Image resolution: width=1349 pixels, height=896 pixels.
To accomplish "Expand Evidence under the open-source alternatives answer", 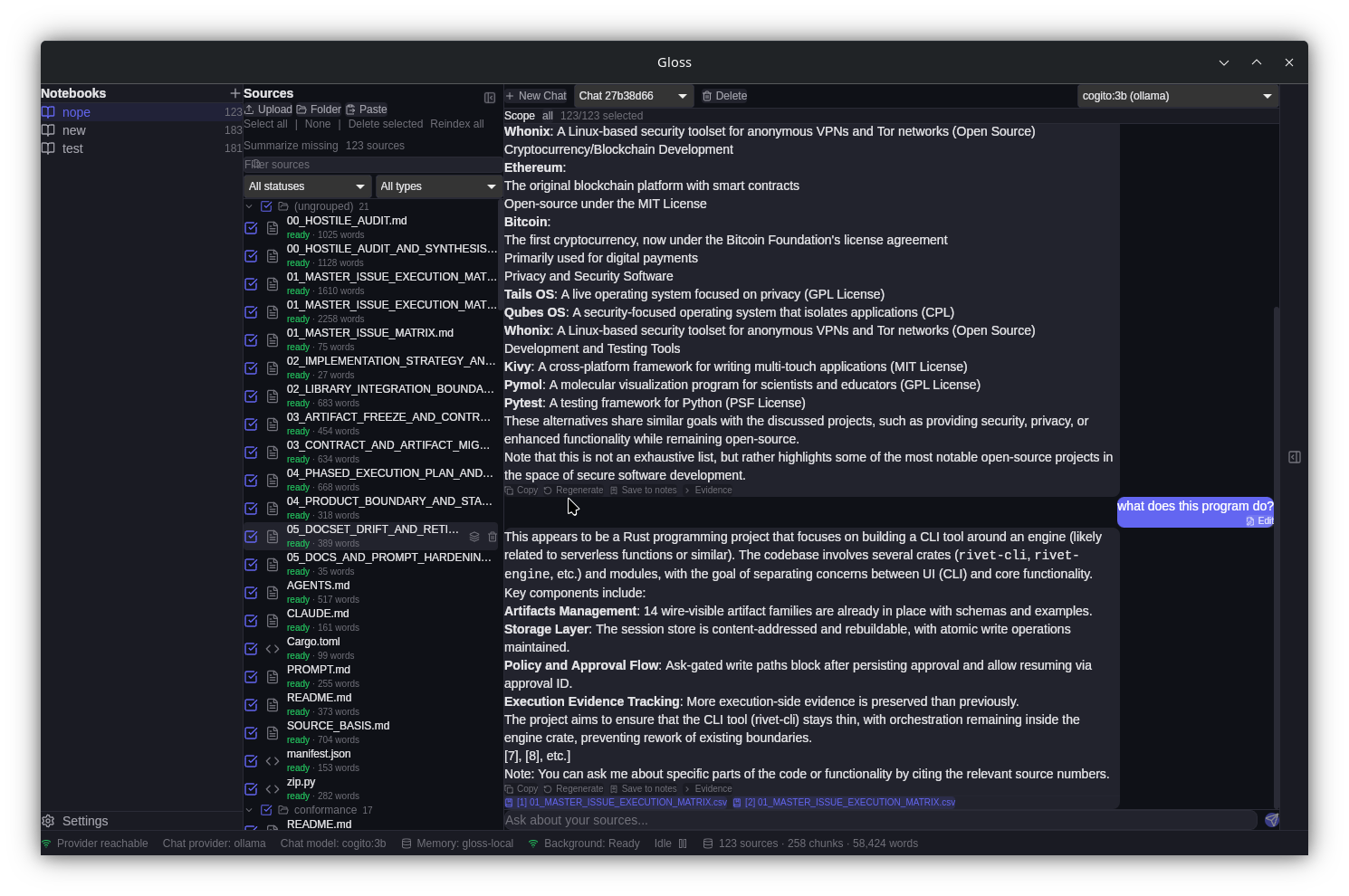I will pos(708,491).
